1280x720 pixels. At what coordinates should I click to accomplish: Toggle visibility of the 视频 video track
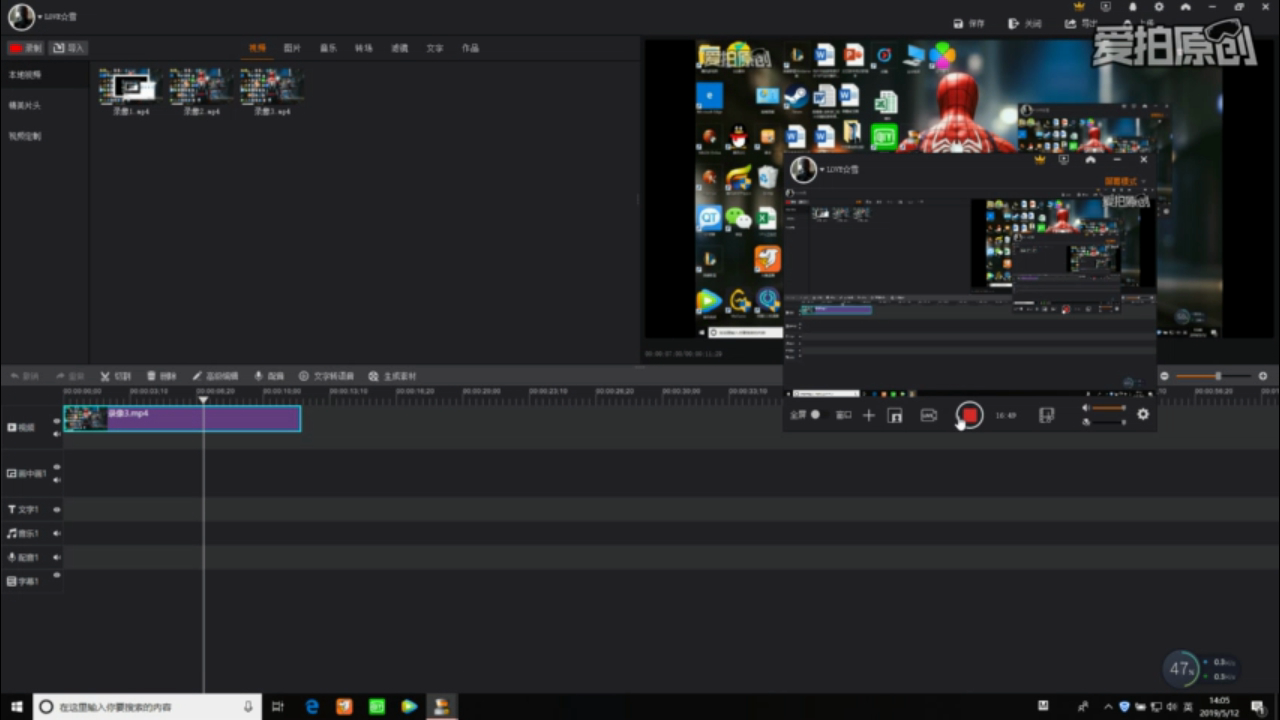57,421
